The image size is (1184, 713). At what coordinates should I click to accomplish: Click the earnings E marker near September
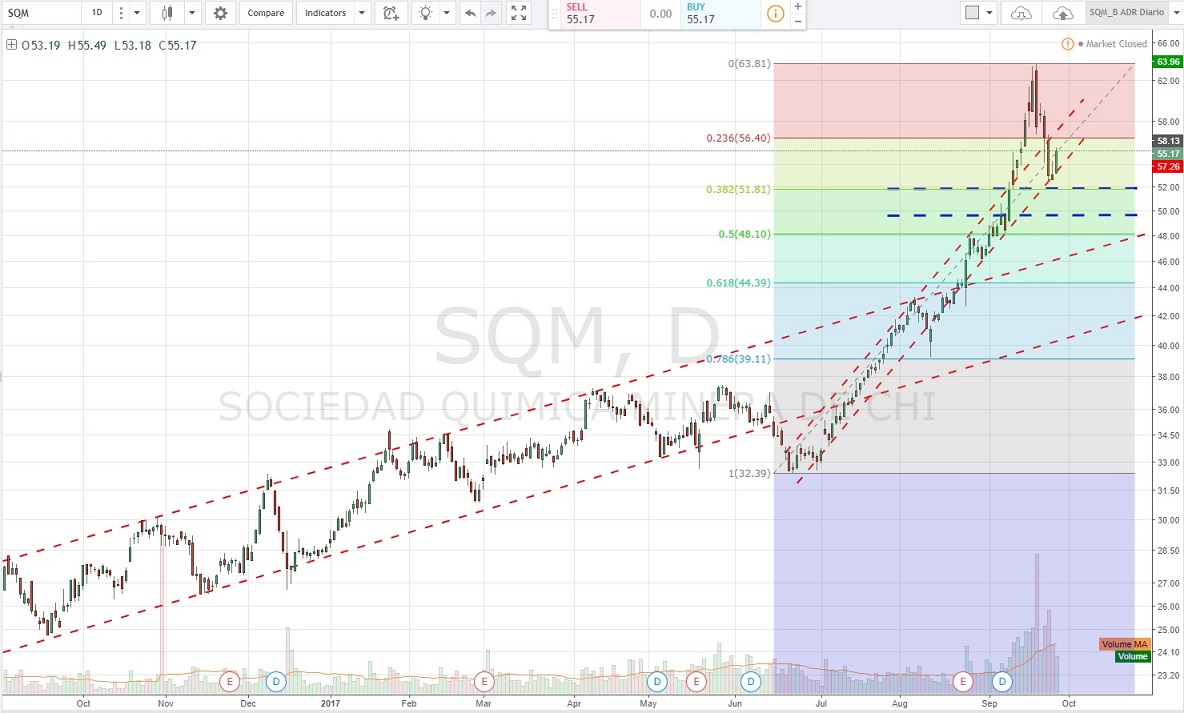(x=963, y=682)
